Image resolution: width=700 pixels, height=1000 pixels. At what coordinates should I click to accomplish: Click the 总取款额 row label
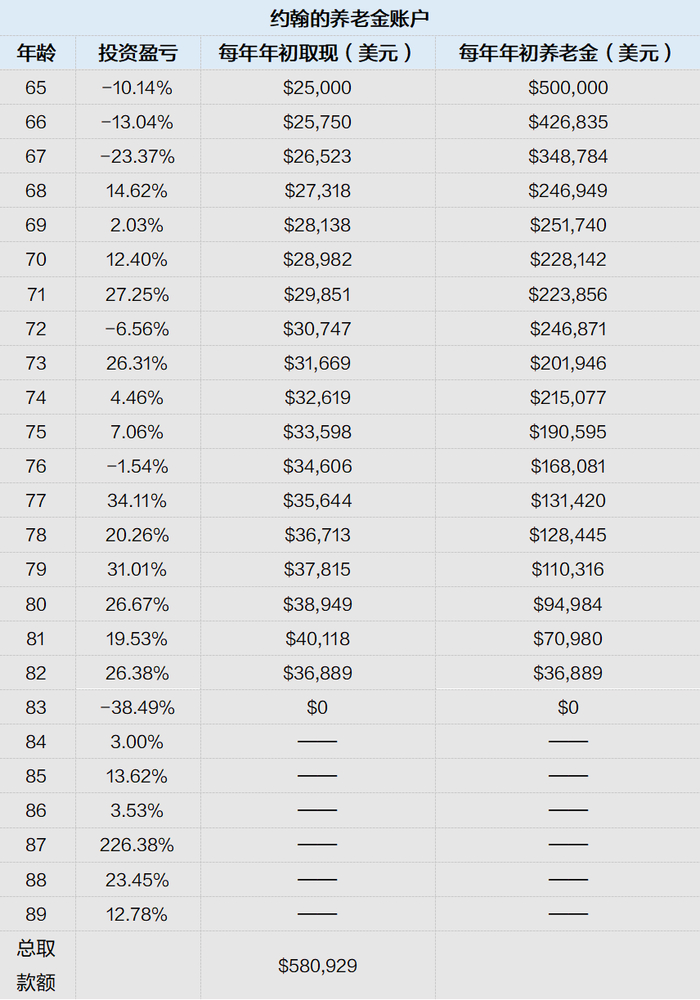(x=36, y=966)
